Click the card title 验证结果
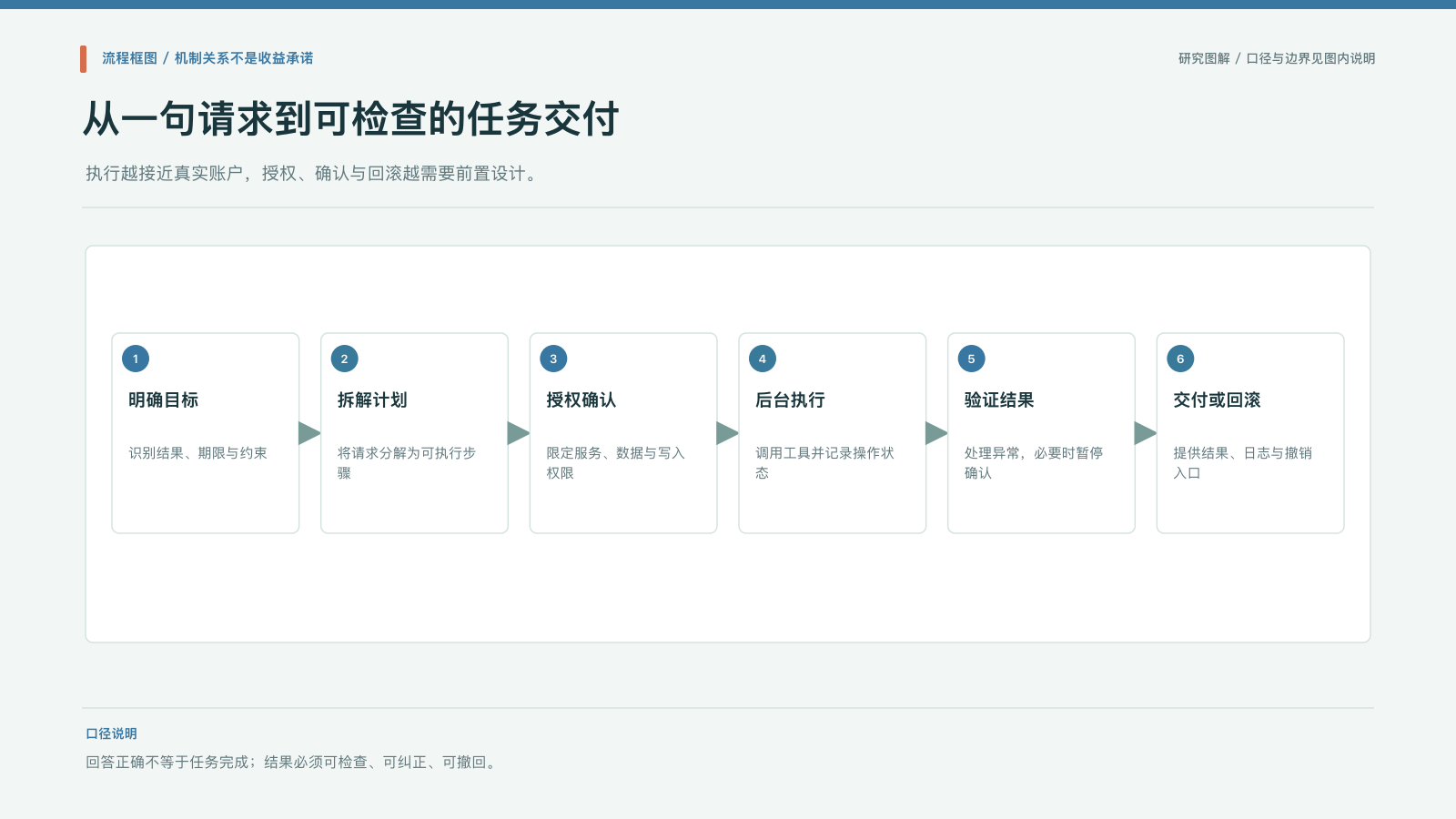 click(x=999, y=400)
